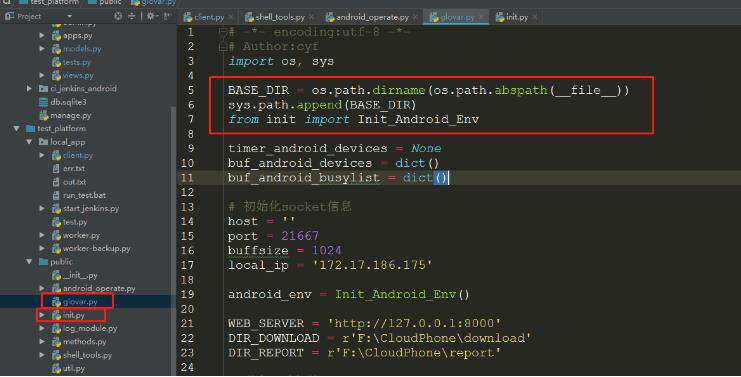Select run_test.bat in the project tree
The width and height of the screenshot is (741, 377).
pyautogui.click(x=84, y=195)
